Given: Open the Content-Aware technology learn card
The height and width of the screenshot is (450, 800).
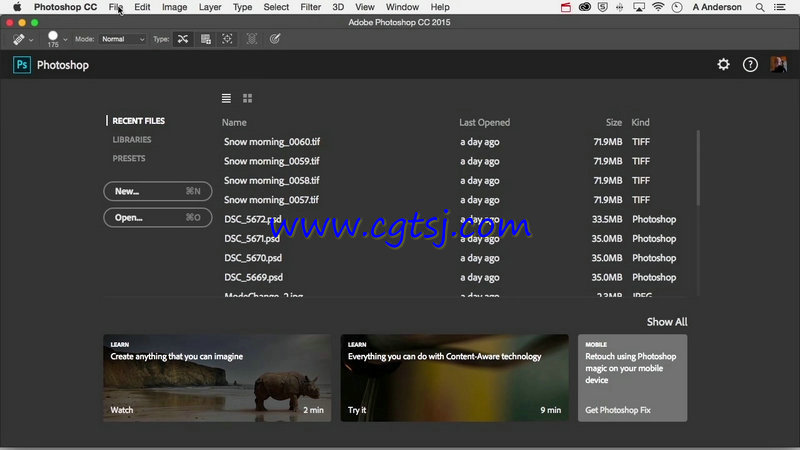Looking at the screenshot, I should (x=455, y=378).
